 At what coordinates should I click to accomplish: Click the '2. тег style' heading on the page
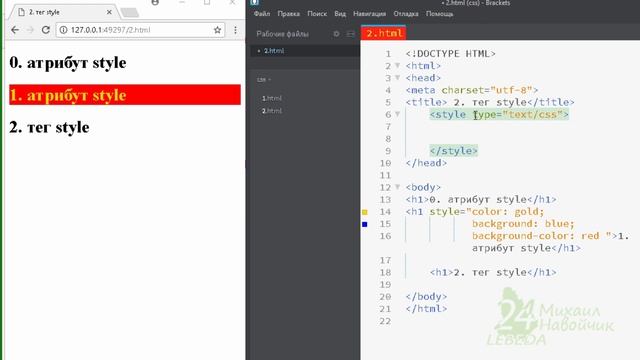click(x=49, y=127)
